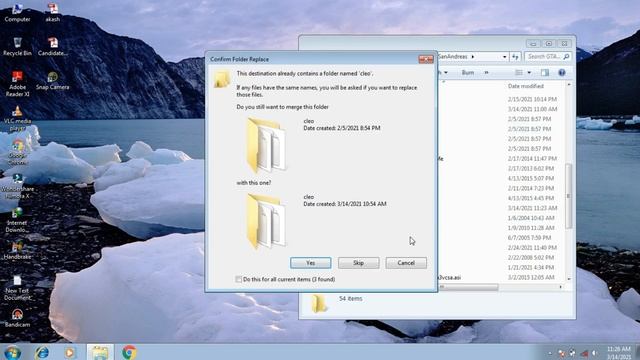Click the refresh button beside address bar
Viewport: 640px width, 360px height.
click(515, 57)
